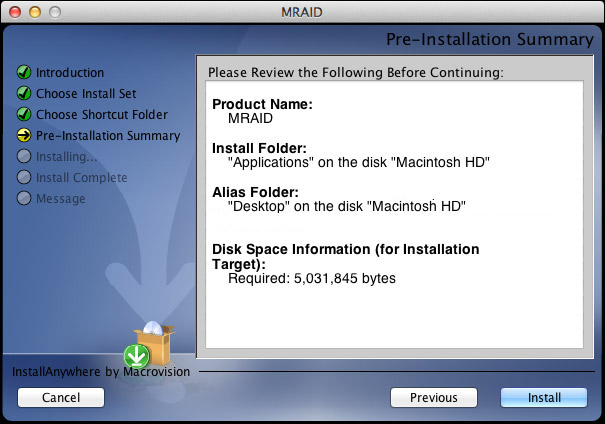Select the Choose Shortcut Folder step label
The image size is (605, 424).
tap(102, 115)
